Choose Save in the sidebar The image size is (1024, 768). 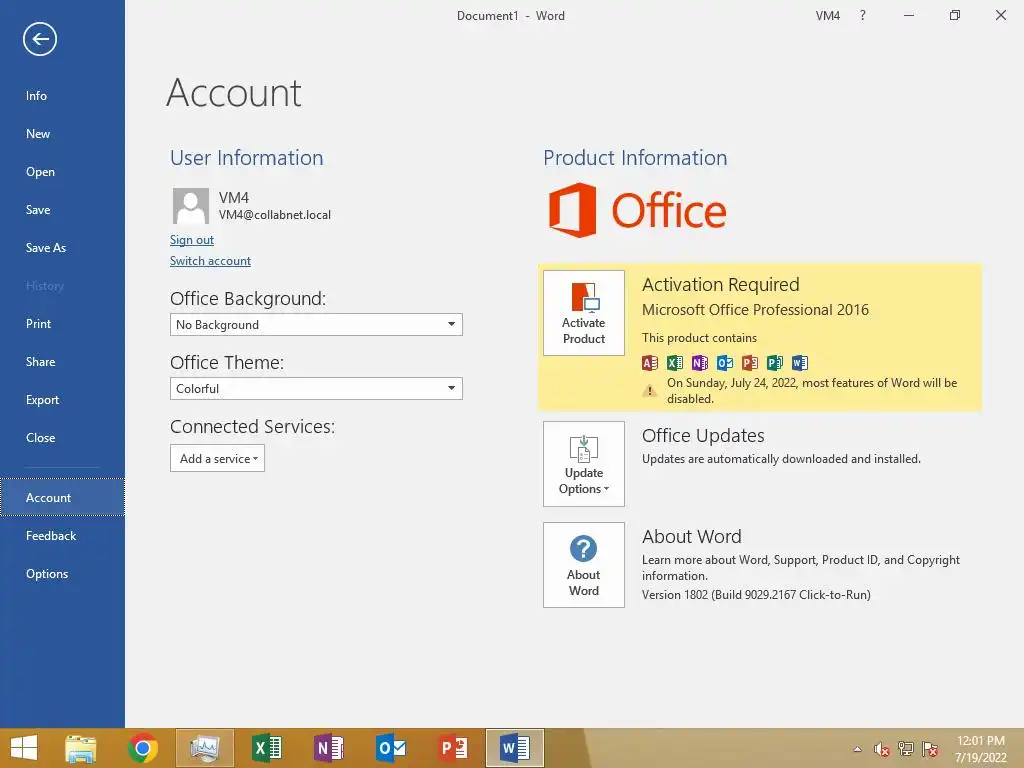(38, 210)
